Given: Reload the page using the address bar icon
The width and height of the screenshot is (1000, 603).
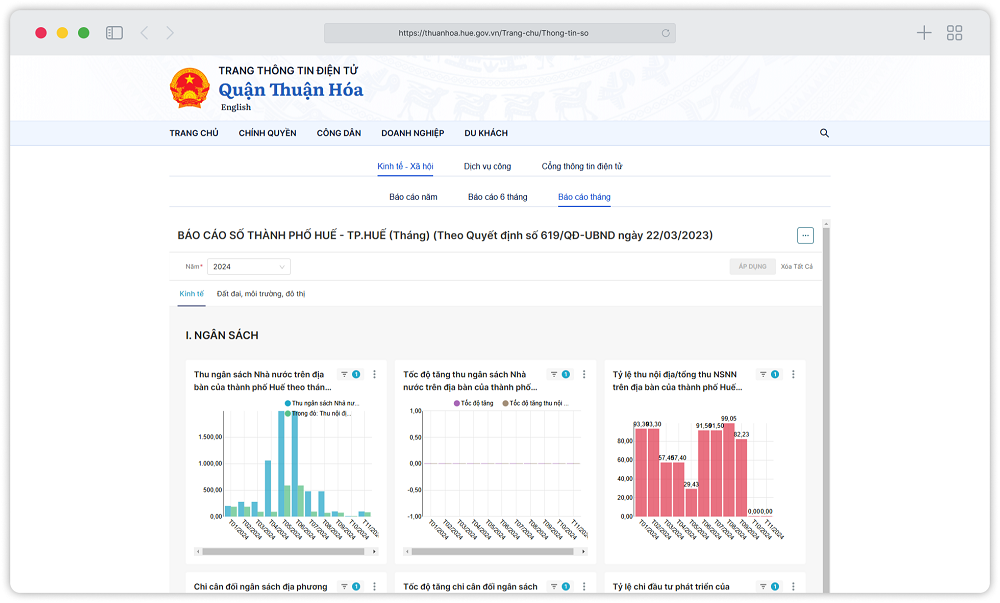Looking at the screenshot, I should pos(665,33).
